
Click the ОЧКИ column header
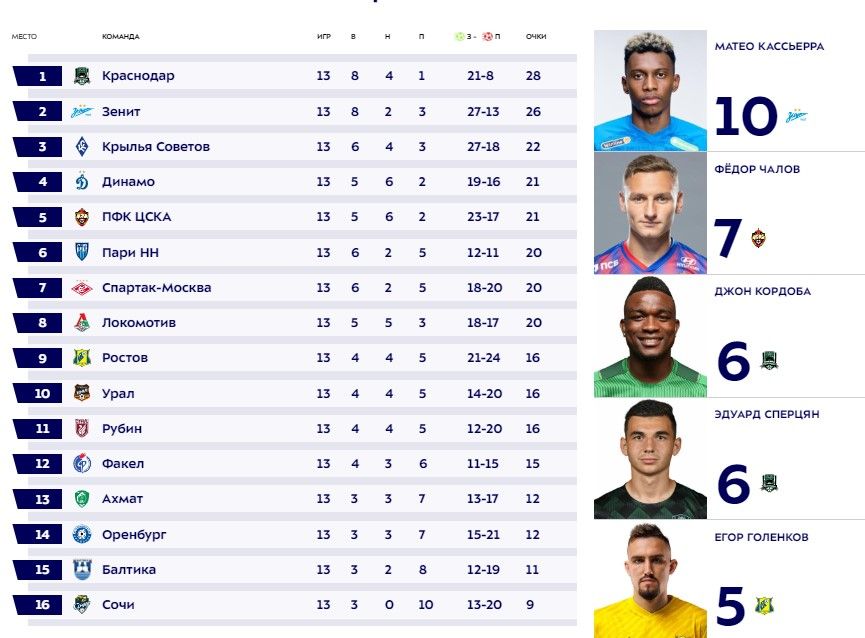click(x=536, y=37)
